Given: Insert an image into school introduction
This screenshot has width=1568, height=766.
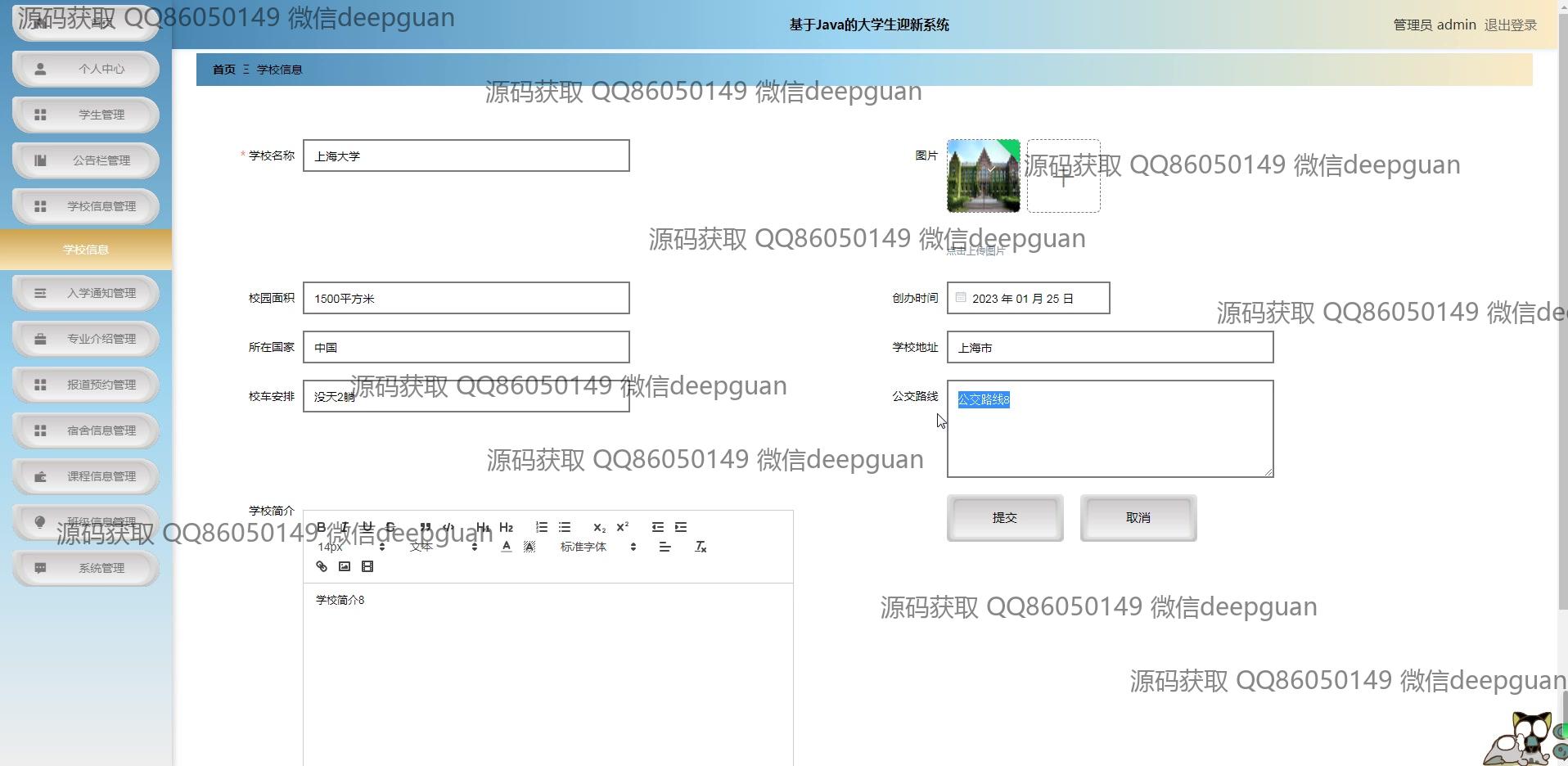Looking at the screenshot, I should pyautogui.click(x=345, y=566).
